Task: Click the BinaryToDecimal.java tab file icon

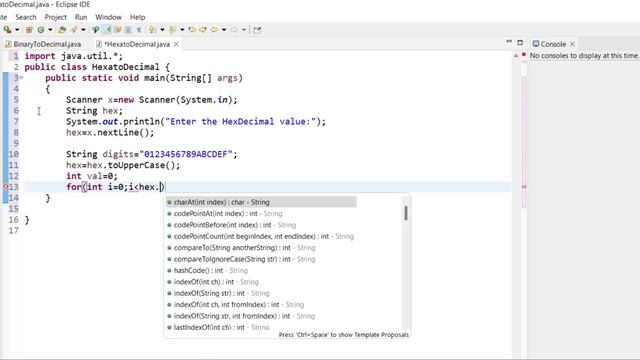Action: pyautogui.click(x=8, y=44)
